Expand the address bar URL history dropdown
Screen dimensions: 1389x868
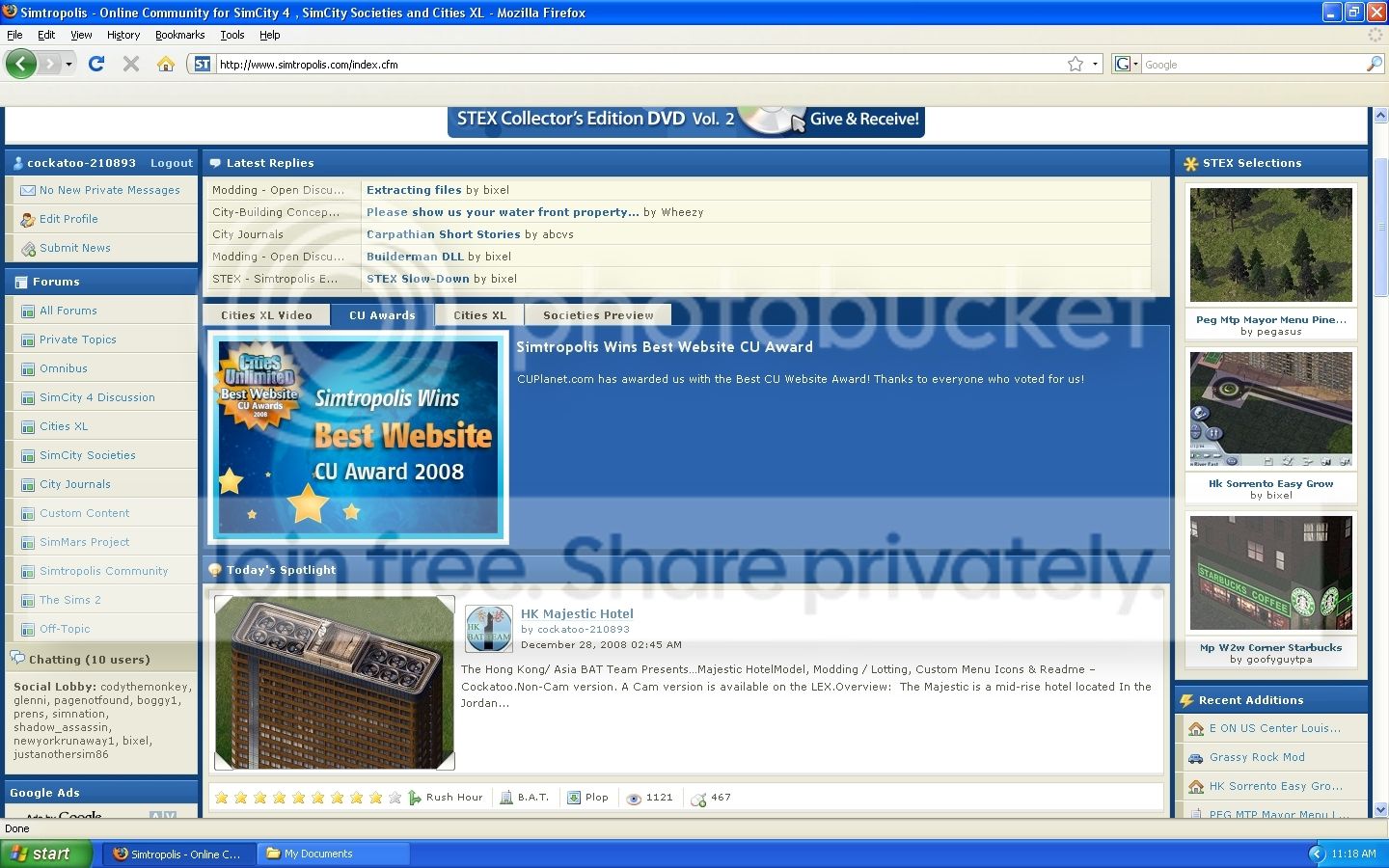coord(1095,64)
